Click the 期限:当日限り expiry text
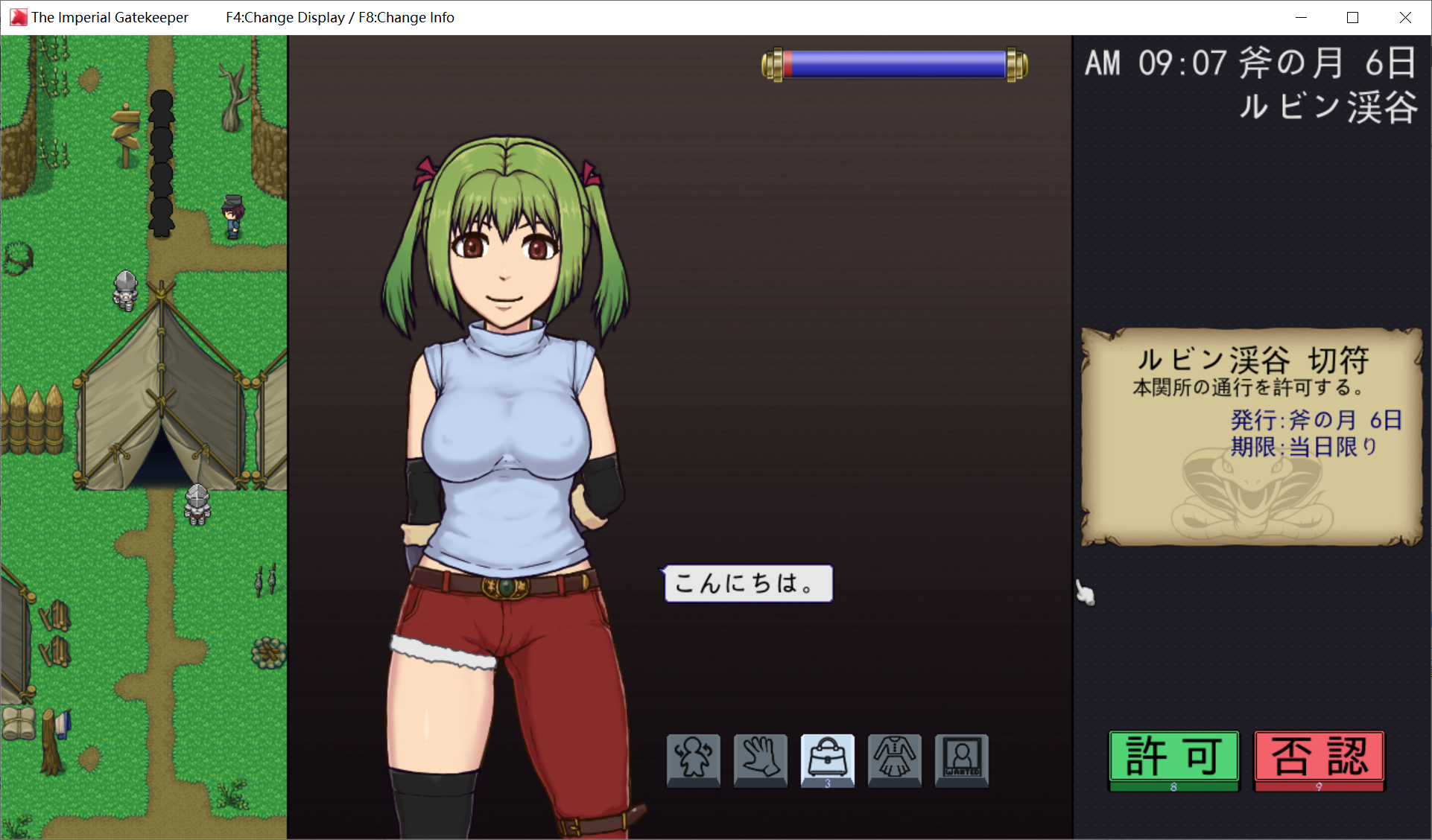This screenshot has width=1432, height=840. 1304,447
